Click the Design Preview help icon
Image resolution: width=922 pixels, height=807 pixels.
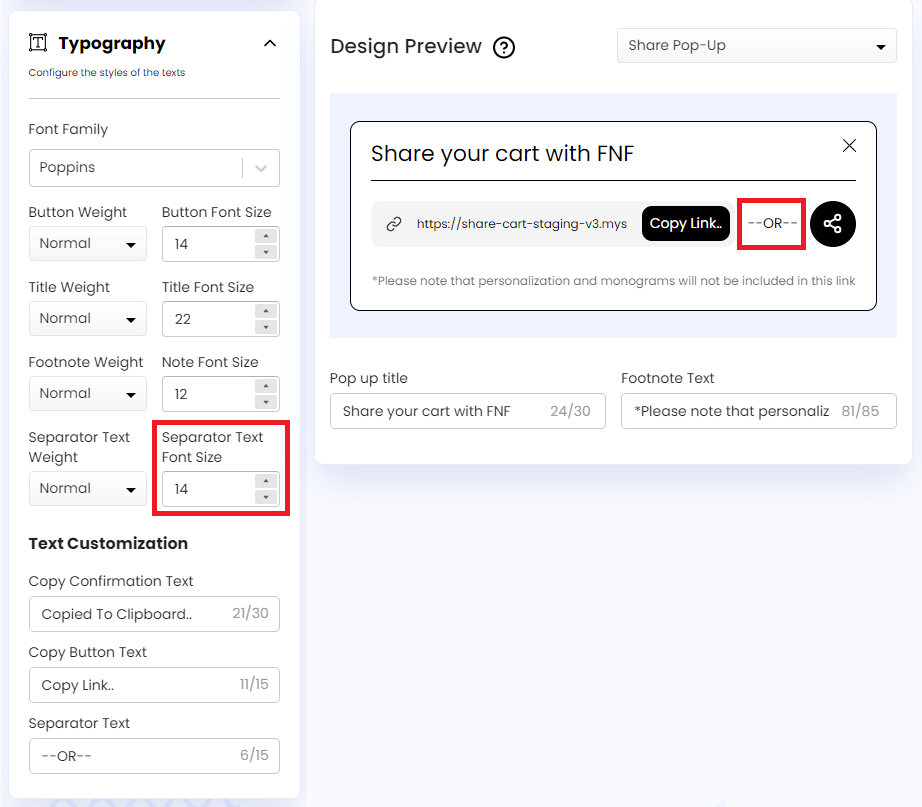(x=503, y=47)
